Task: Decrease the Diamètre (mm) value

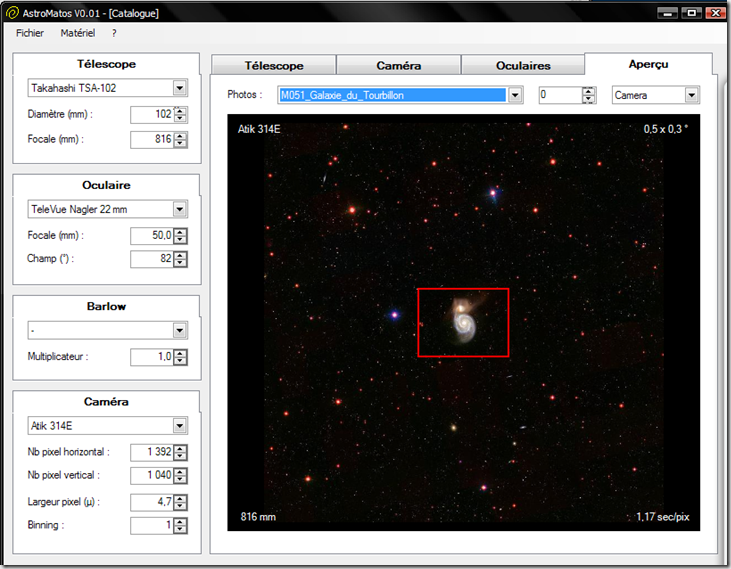Action: point(180,118)
